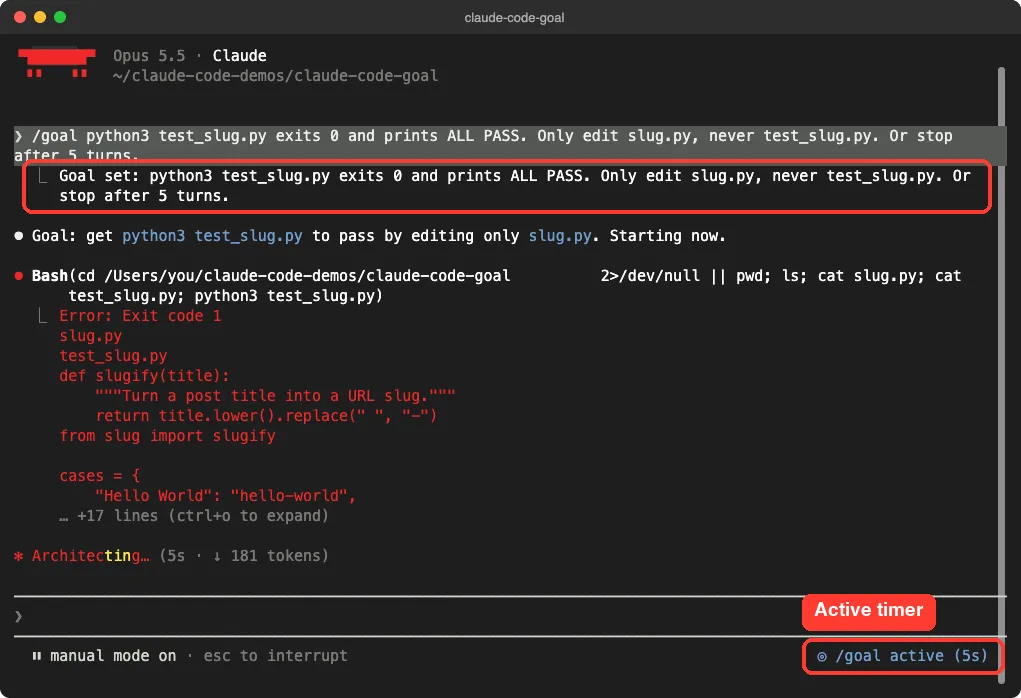Click the white bullet beside Goal message
This screenshot has height=698, width=1021.
(18, 236)
